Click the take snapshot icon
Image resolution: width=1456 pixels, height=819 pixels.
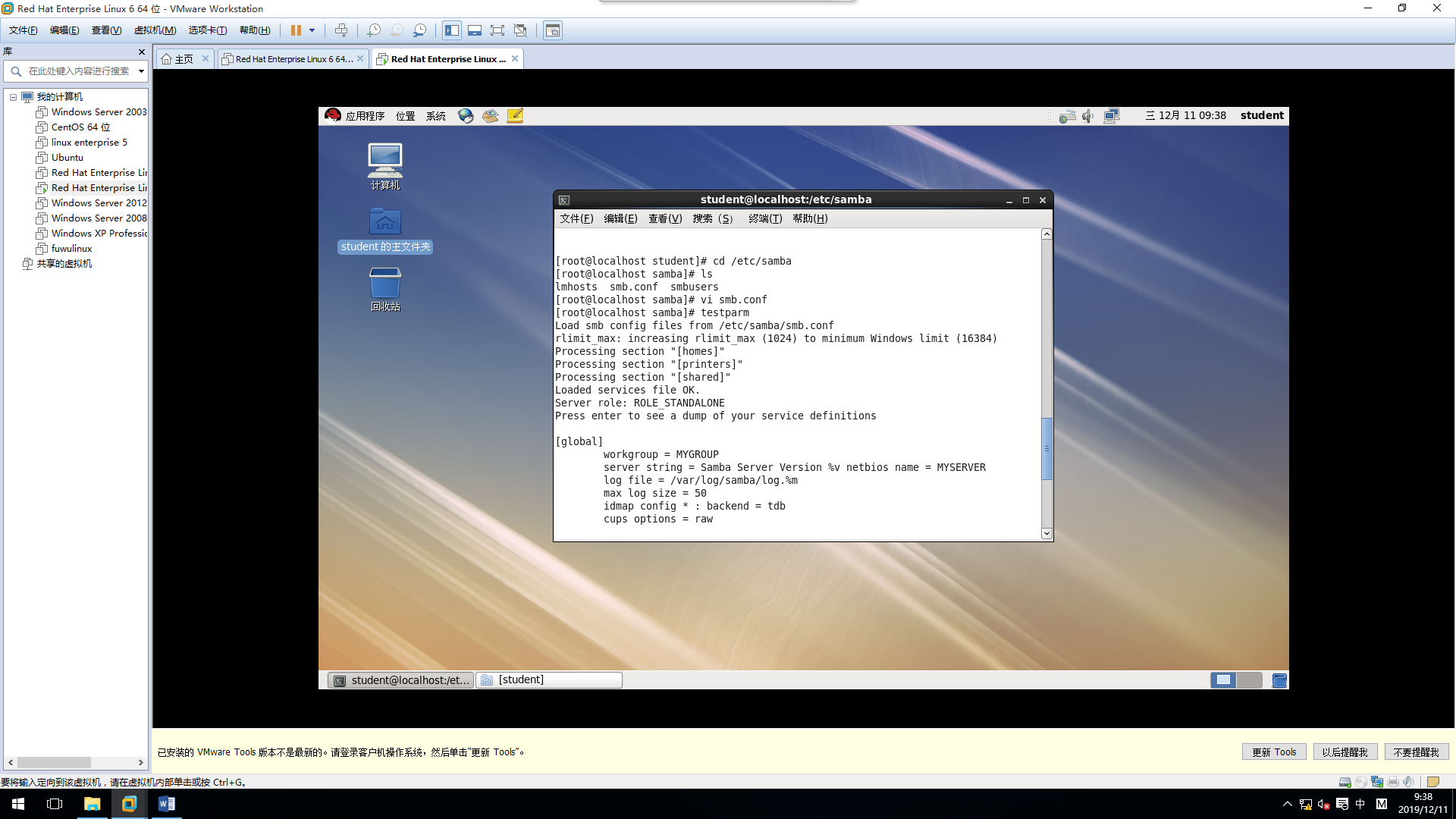pos(373,30)
